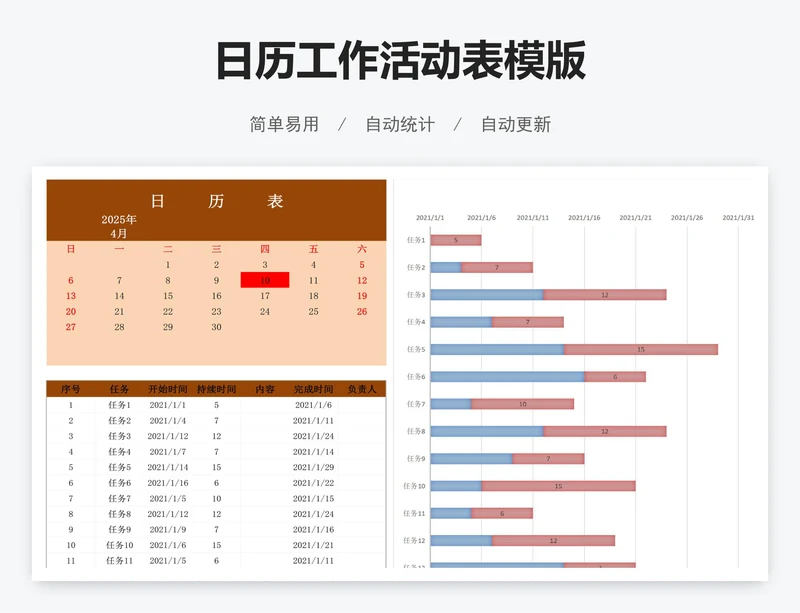Select calendar day 27 in red

[71, 327]
